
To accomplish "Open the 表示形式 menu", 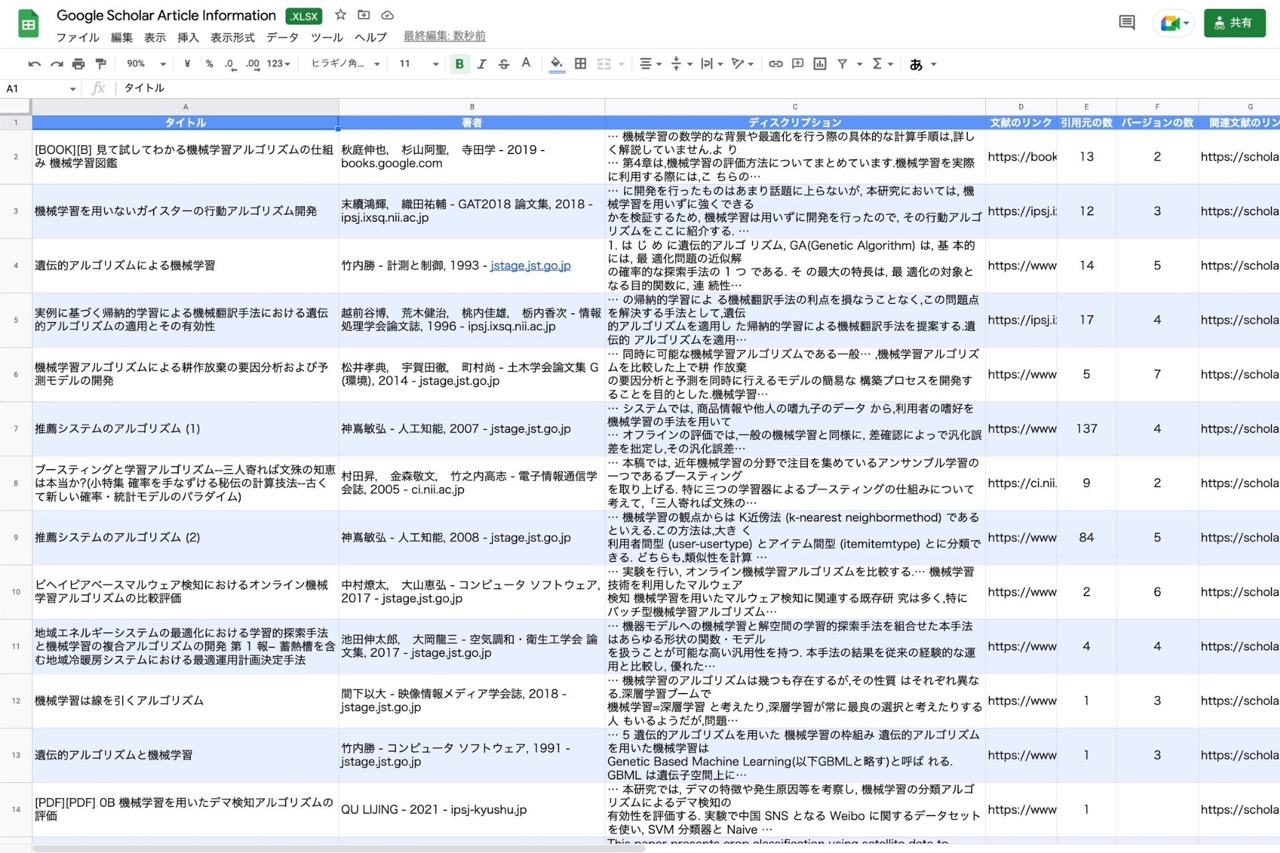I will [x=232, y=37].
